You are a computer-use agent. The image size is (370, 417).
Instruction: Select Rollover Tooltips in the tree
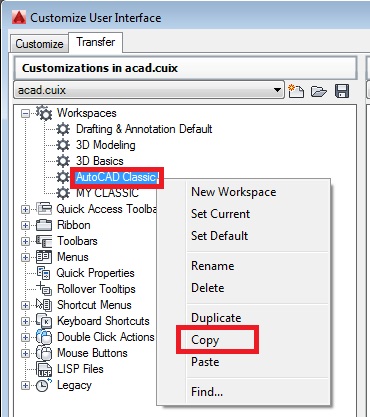[96, 289]
